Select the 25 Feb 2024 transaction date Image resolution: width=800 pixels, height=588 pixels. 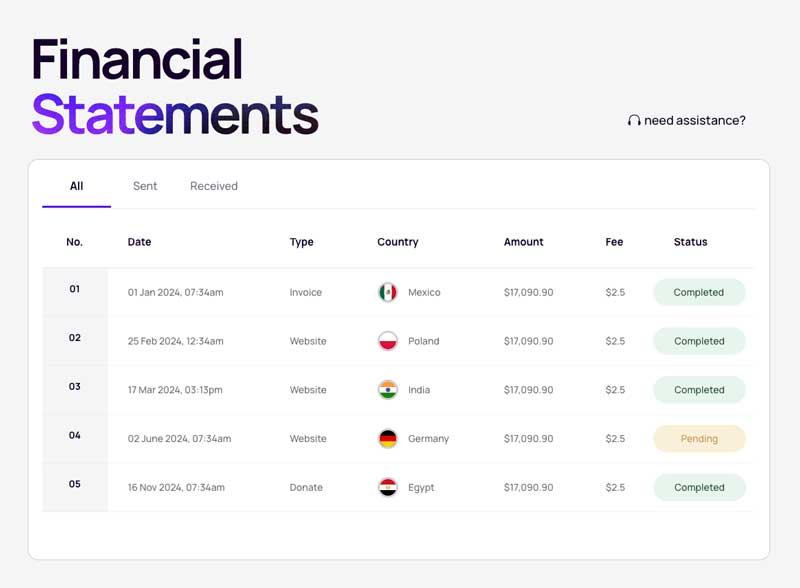click(x=176, y=341)
